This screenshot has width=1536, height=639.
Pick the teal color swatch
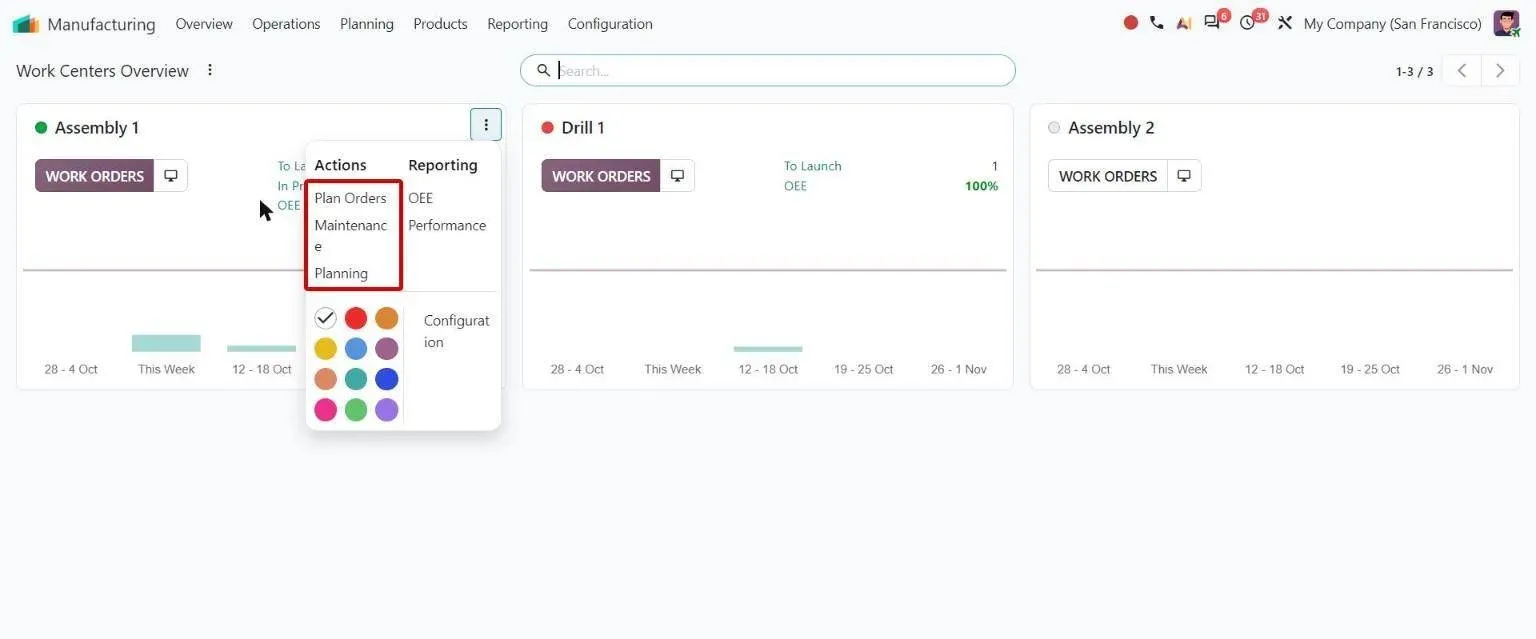(x=356, y=379)
